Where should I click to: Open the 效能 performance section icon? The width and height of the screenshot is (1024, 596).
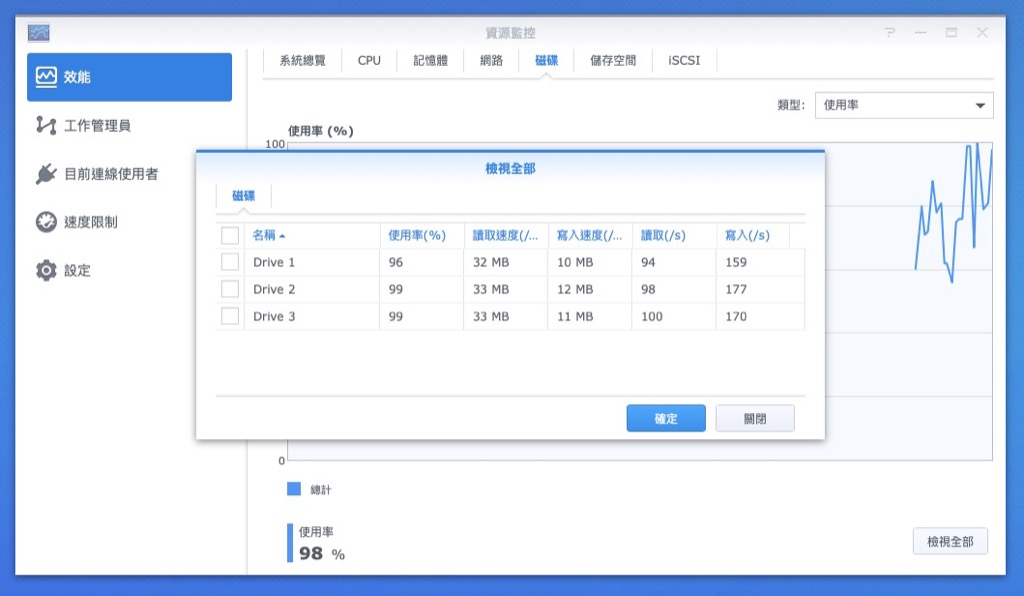pyautogui.click(x=46, y=77)
